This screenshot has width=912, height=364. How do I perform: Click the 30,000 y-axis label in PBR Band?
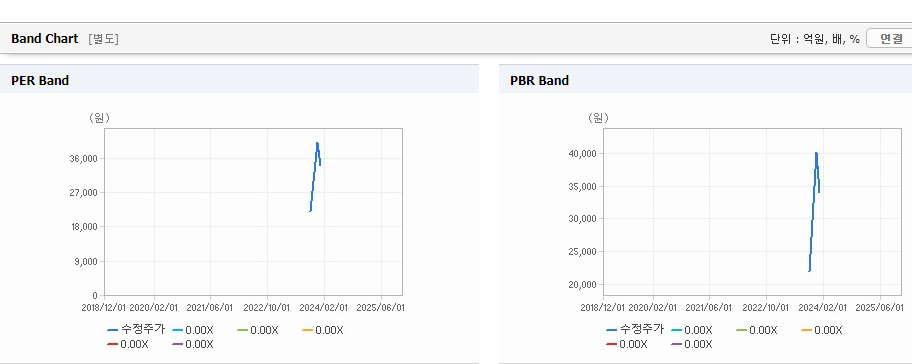583,219
